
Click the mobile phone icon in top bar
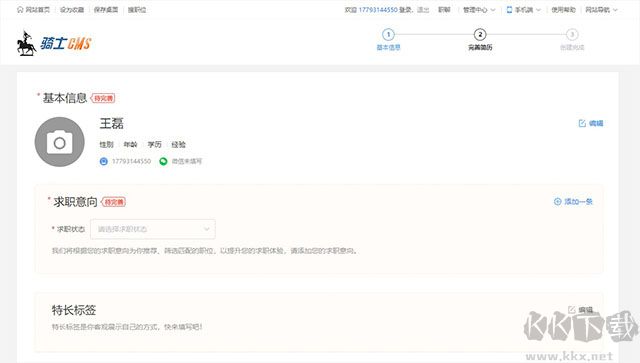point(509,10)
